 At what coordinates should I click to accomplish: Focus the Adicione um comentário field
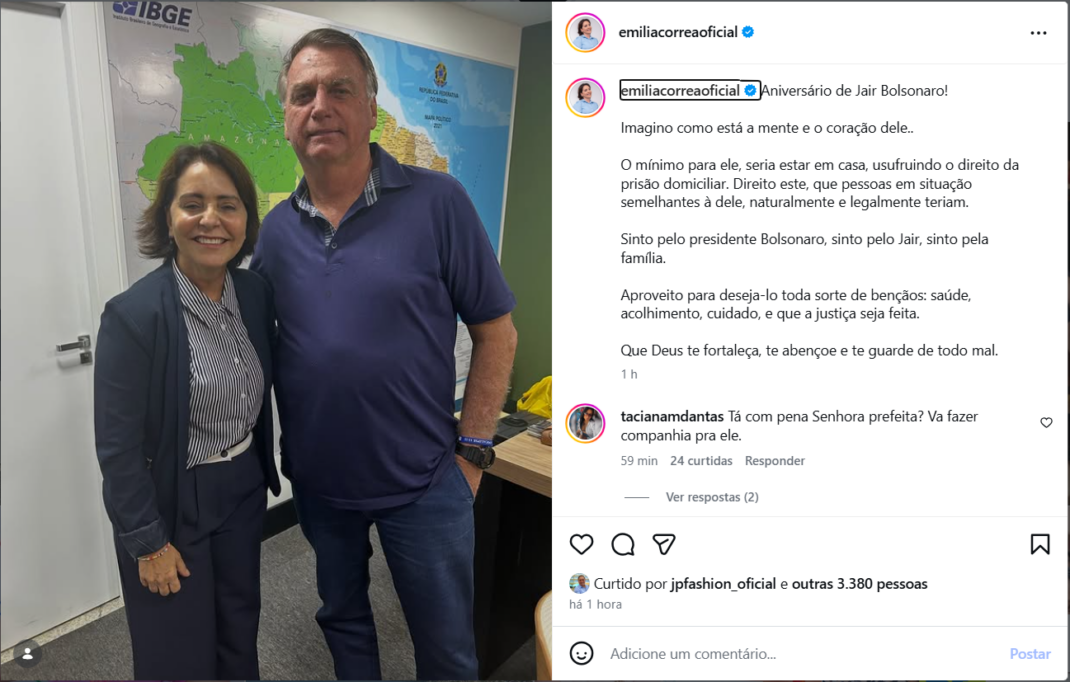tap(805, 654)
